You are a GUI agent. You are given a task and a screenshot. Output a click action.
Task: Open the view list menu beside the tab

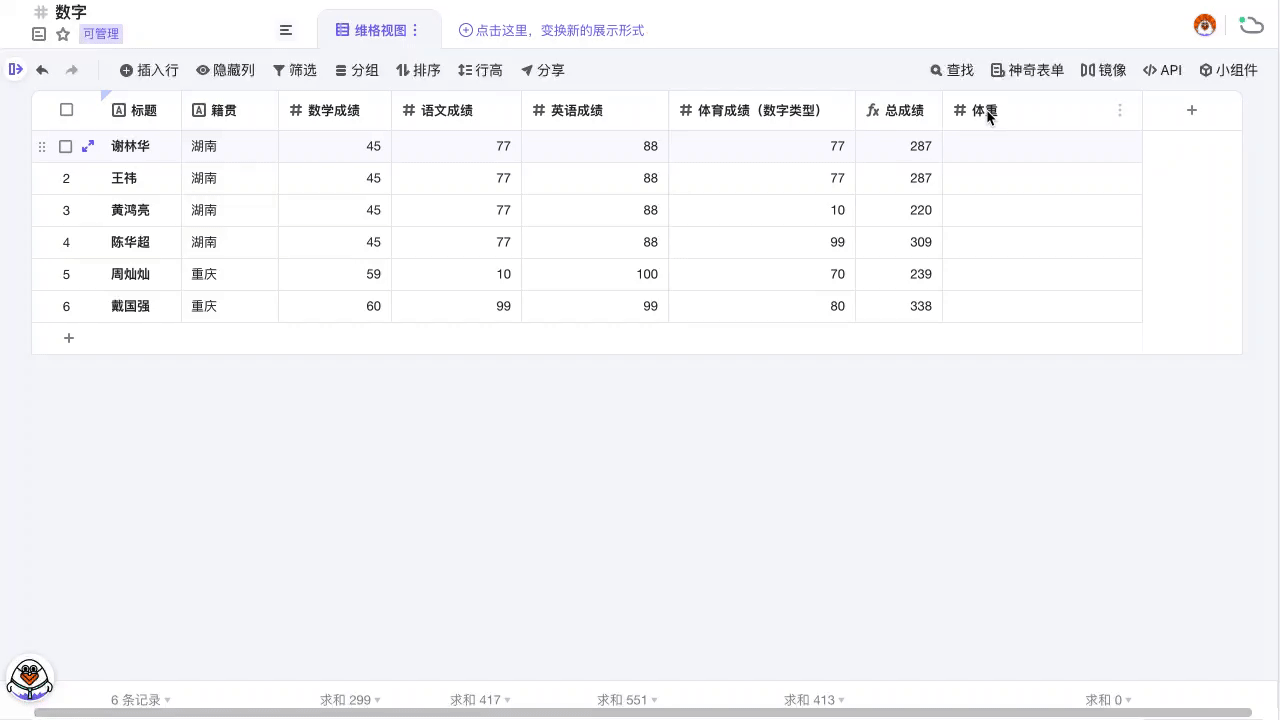(x=286, y=30)
